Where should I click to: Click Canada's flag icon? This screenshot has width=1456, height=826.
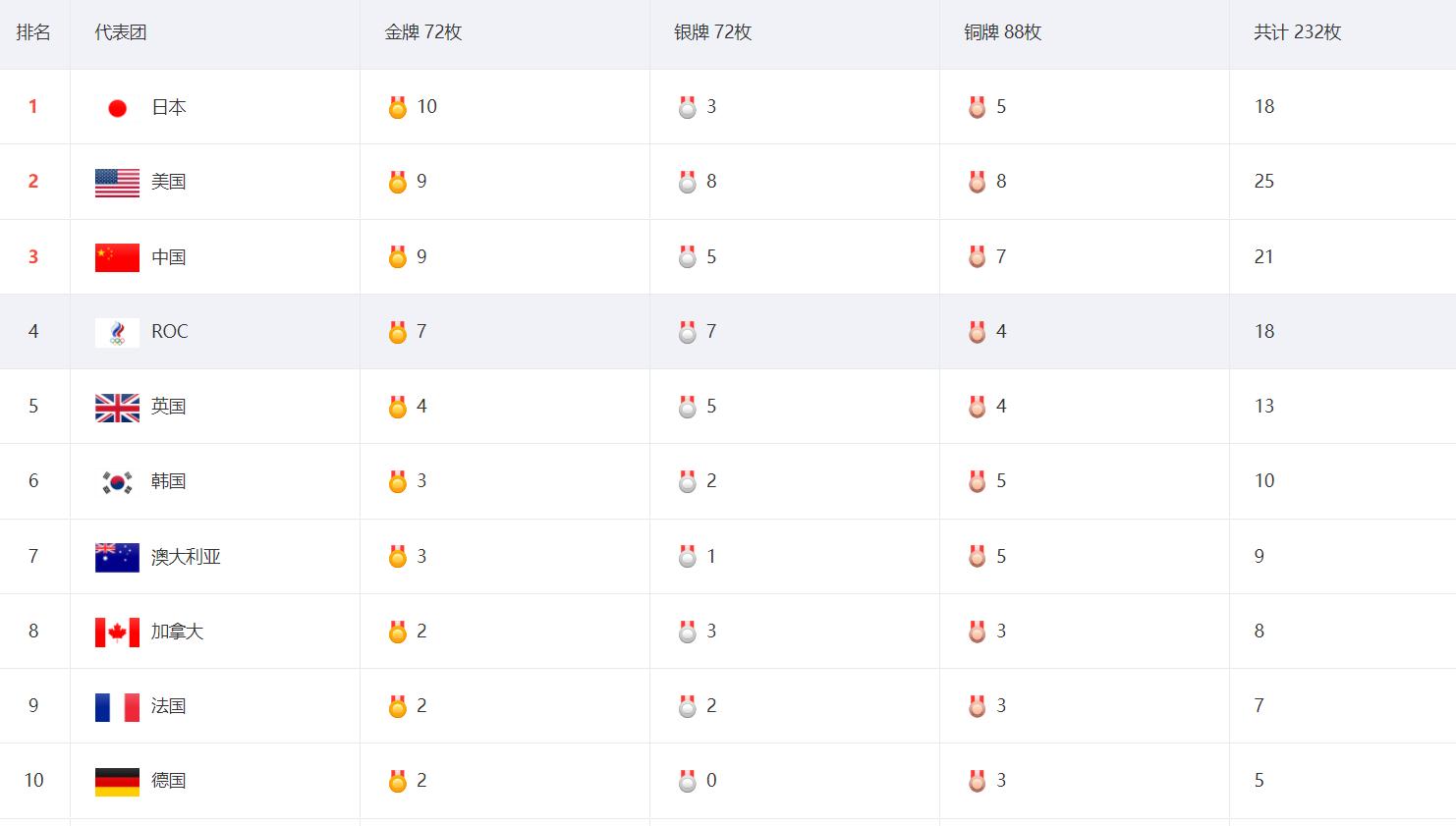pyautogui.click(x=117, y=633)
